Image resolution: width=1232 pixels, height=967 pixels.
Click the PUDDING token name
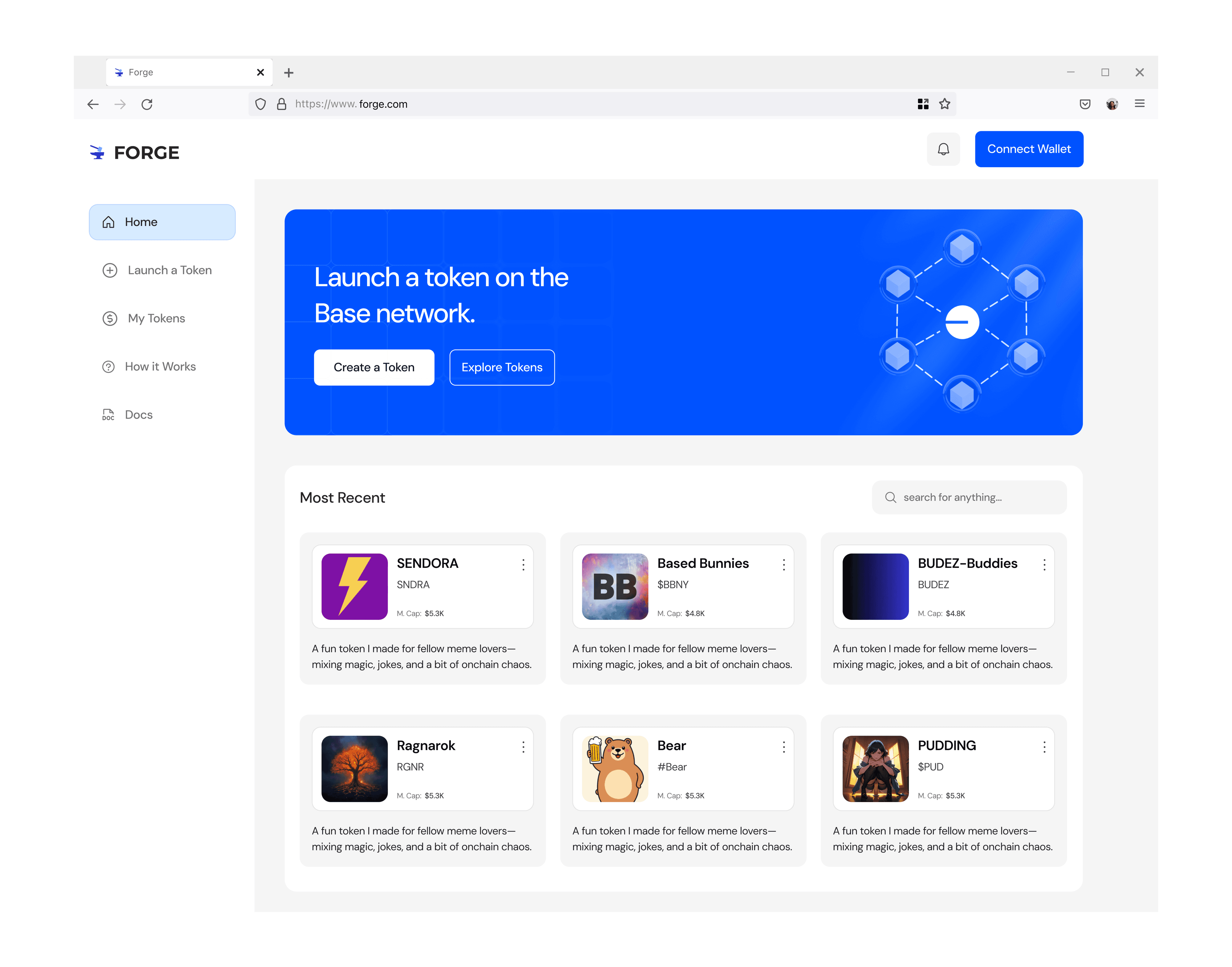click(947, 746)
